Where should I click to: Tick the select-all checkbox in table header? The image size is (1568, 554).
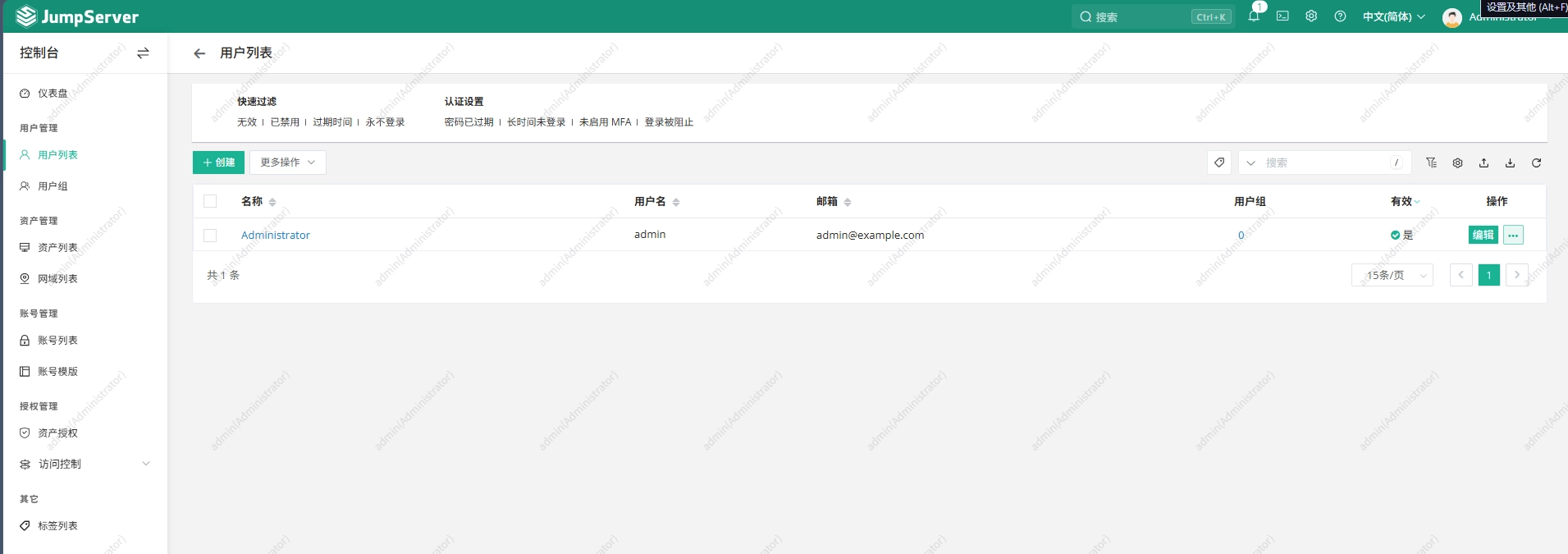coord(210,201)
